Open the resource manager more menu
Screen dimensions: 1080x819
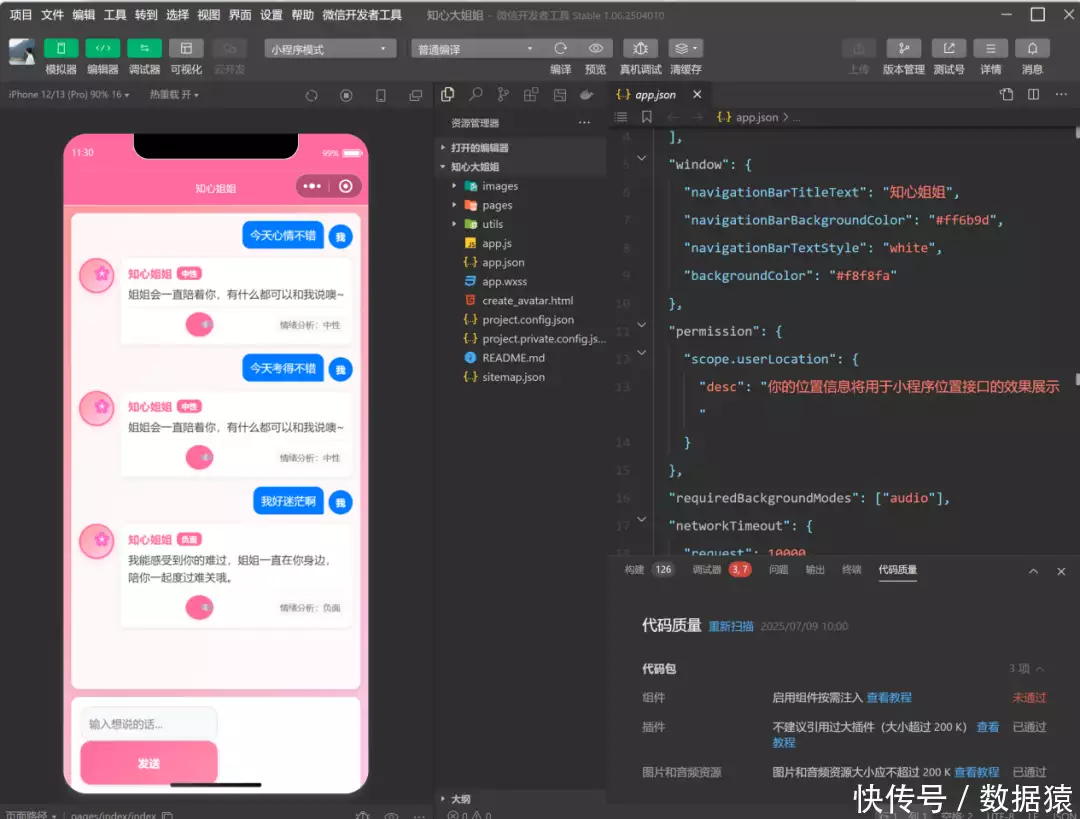[x=584, y=123]
